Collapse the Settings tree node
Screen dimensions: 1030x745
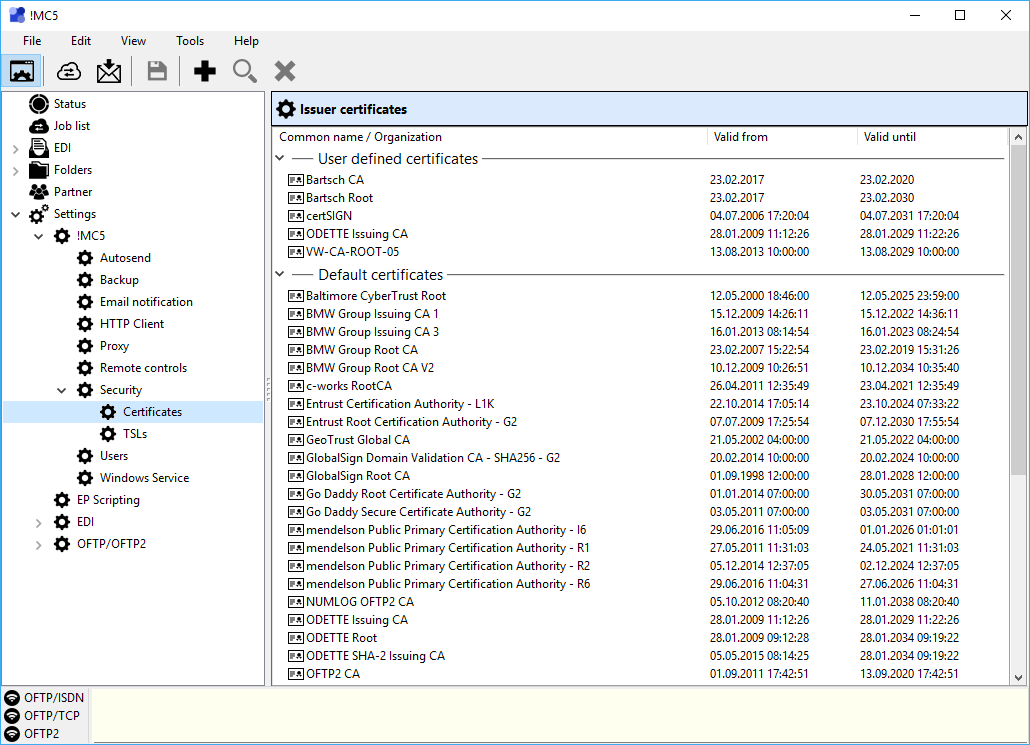16,214
